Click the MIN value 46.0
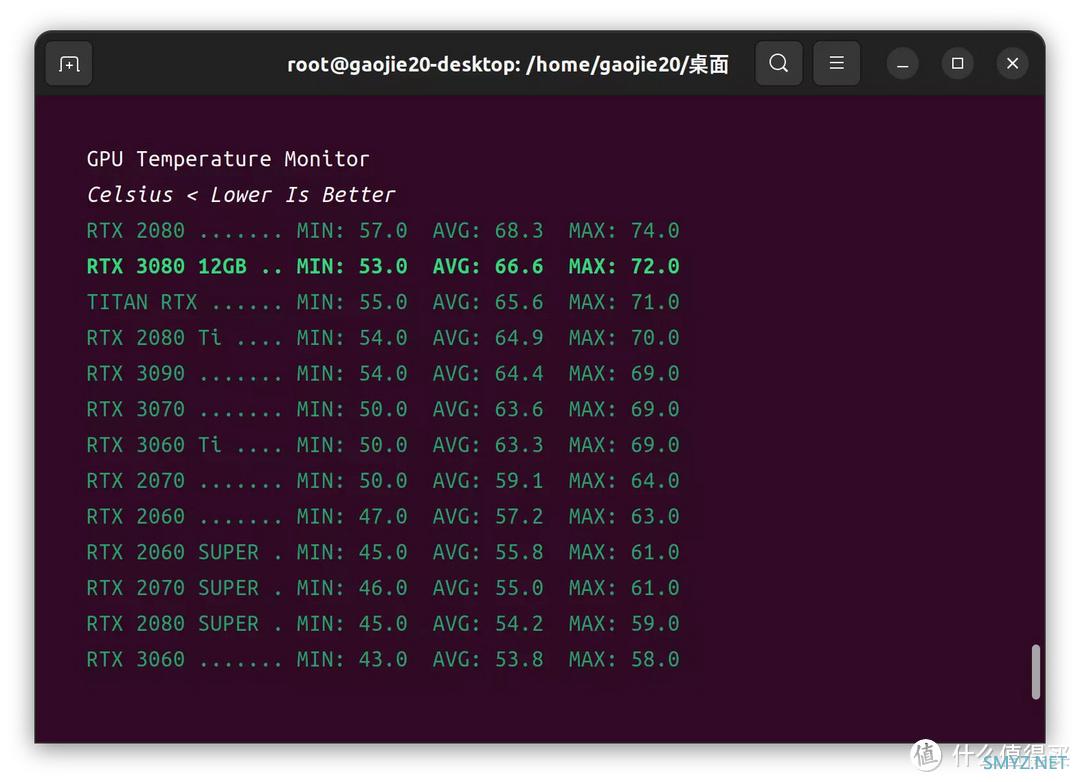The height and width of the screenshot is (782, 1080). (x=383, y=589)
